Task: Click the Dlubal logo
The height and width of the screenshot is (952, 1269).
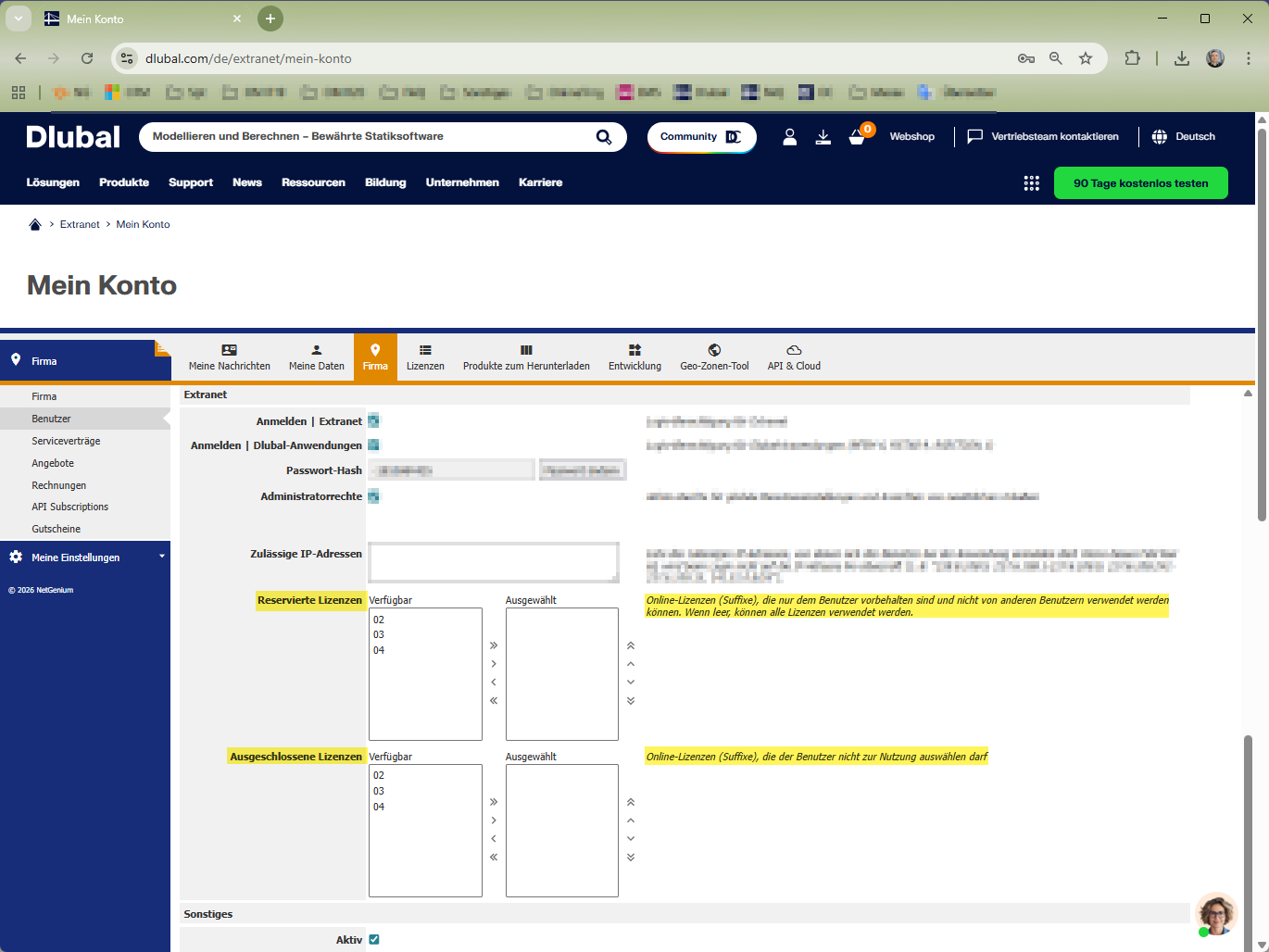Action: point(73,137)
